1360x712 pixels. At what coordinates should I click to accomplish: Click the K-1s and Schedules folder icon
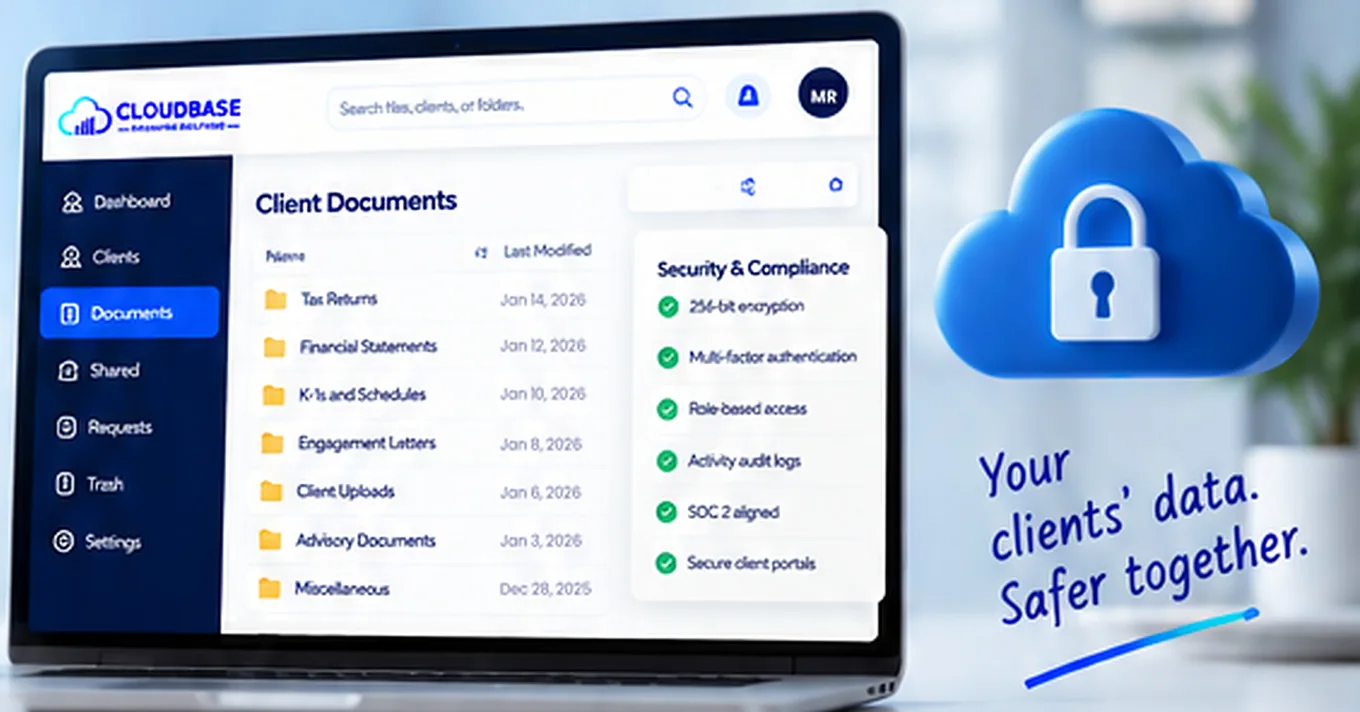coord(273,395)
